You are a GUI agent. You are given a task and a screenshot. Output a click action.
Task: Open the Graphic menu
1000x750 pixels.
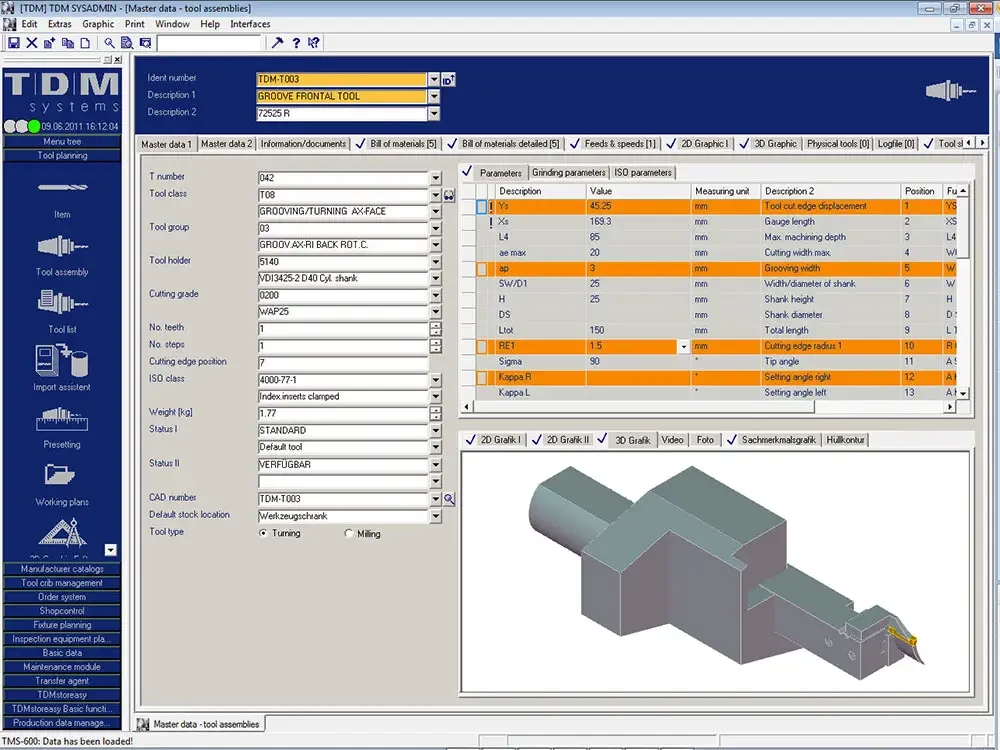98,24
